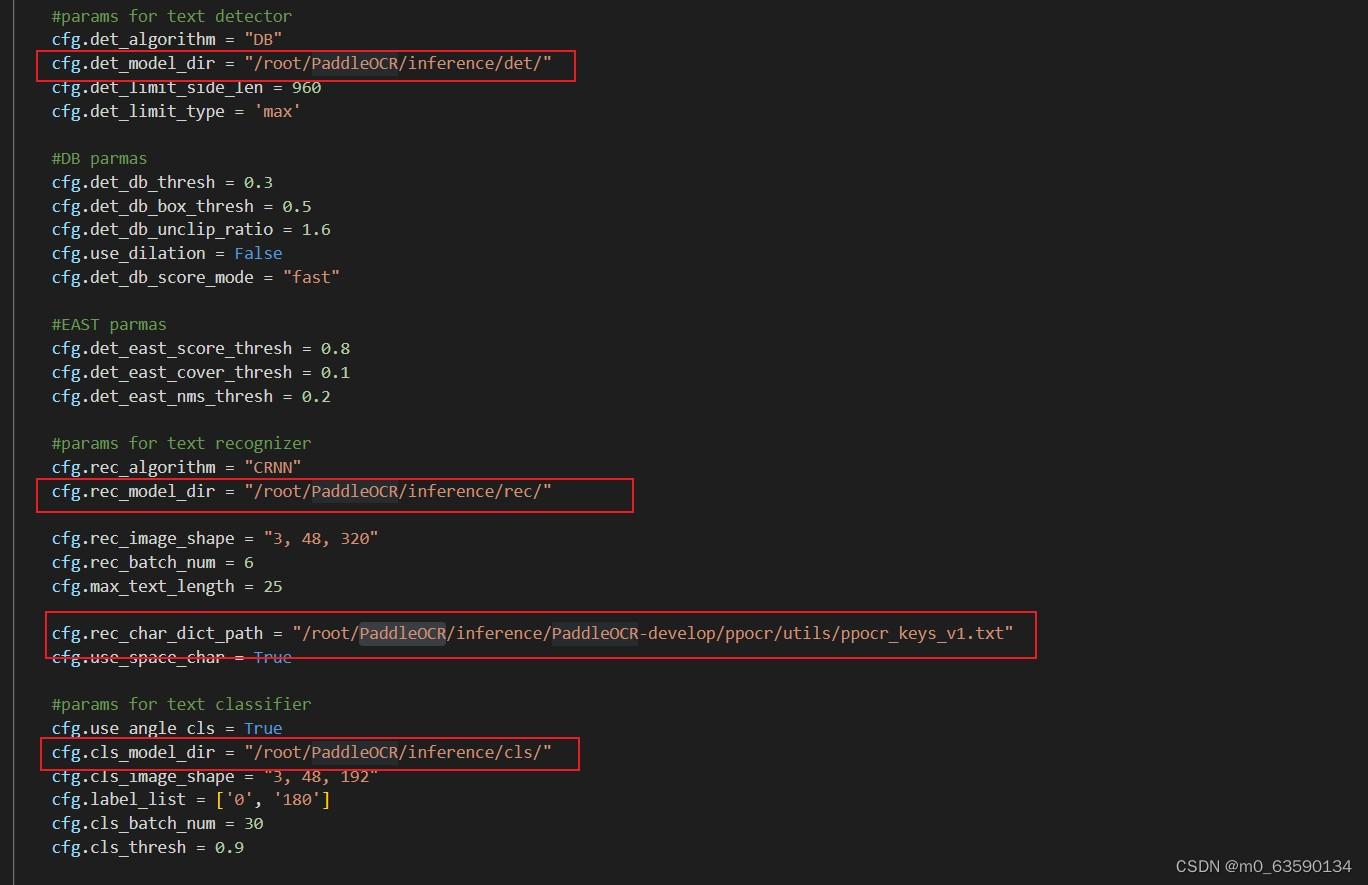Click the cfg.det_db_unclip_ratio = 1.6 line
The height and width of the screenshot is (885, 1368).
click(192, 230)
